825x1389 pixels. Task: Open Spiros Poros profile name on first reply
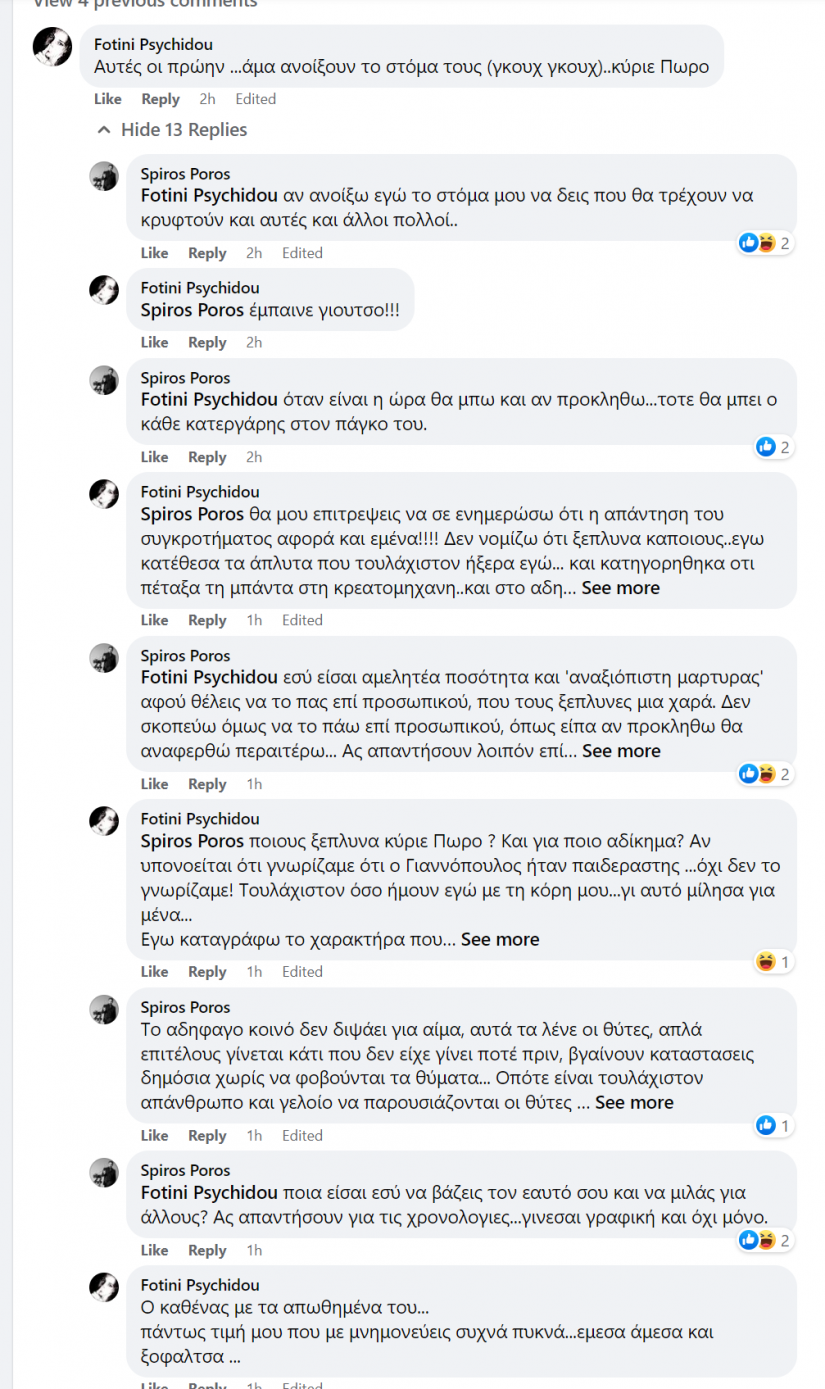(185, 174)
